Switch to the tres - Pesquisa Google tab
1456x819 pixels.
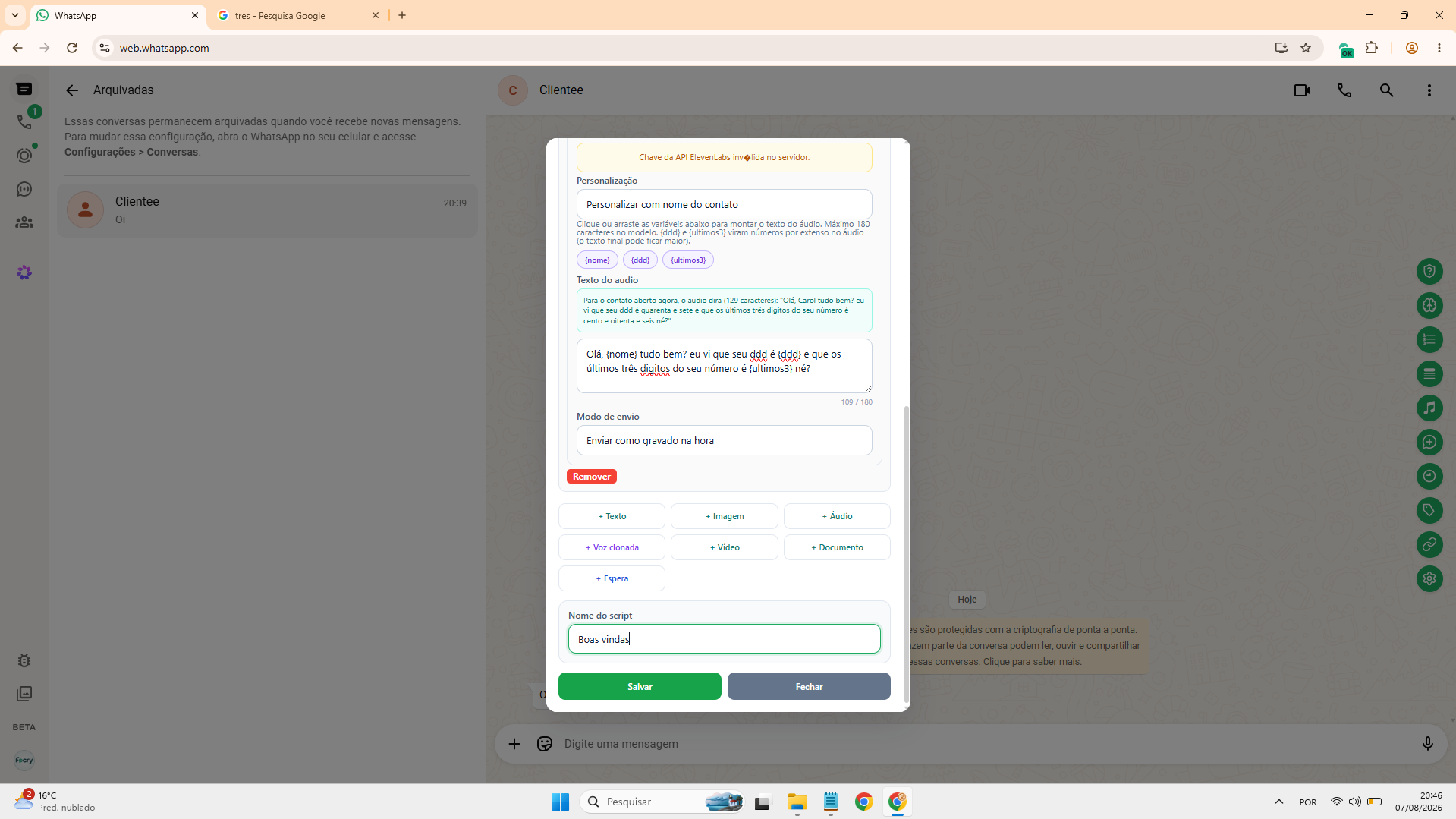tap(297, 15)
